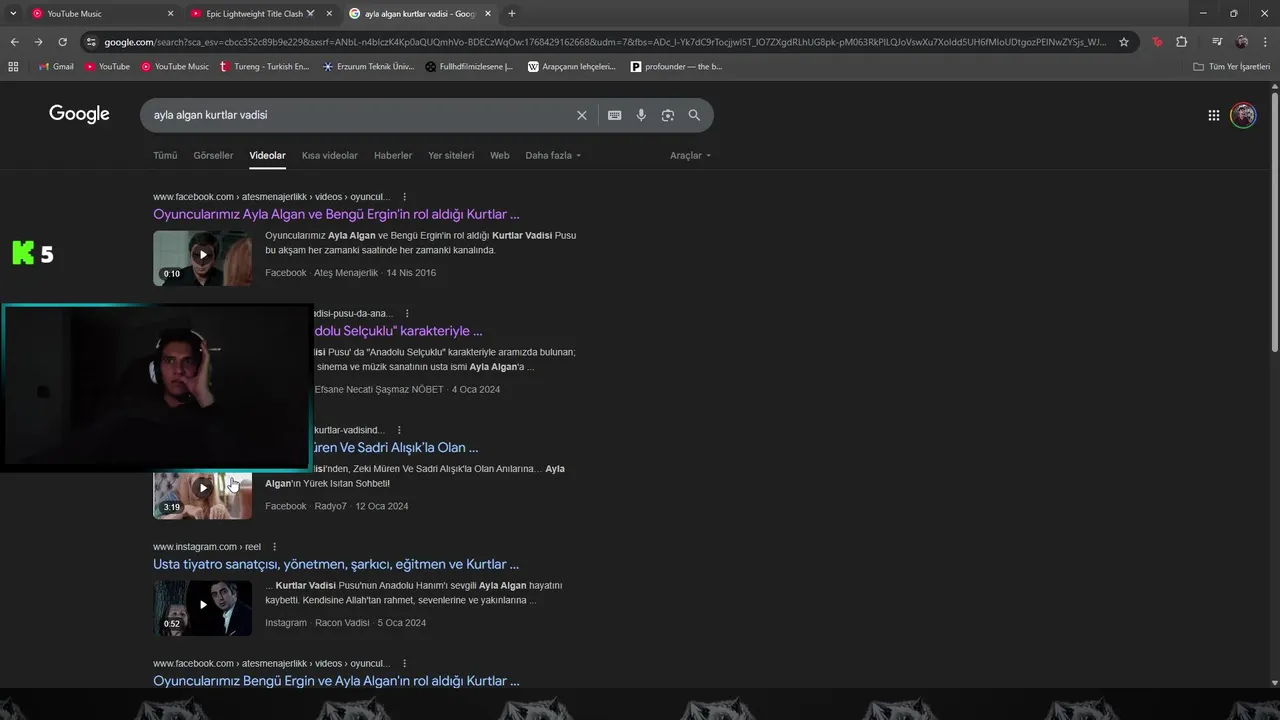
Task: Open the Tureng - Turkish En... bookmark
Action: [264, 67]
